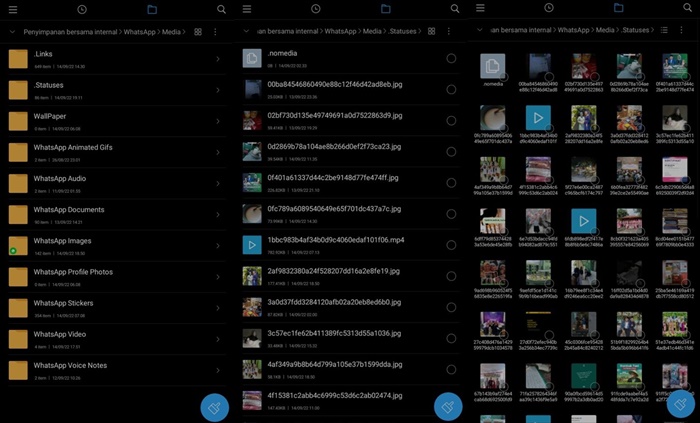Open hamburger menu in left panel

13,9
